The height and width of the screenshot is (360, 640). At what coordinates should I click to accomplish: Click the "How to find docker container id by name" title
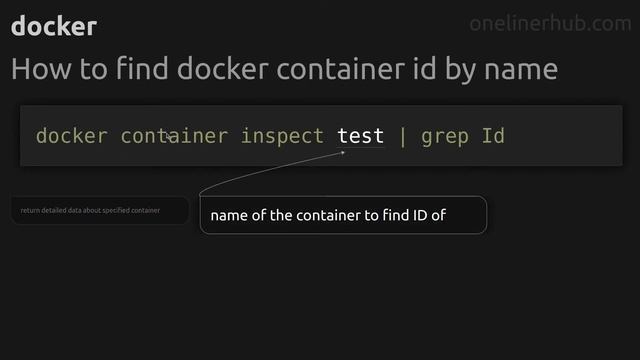click(x=284, y=69)
